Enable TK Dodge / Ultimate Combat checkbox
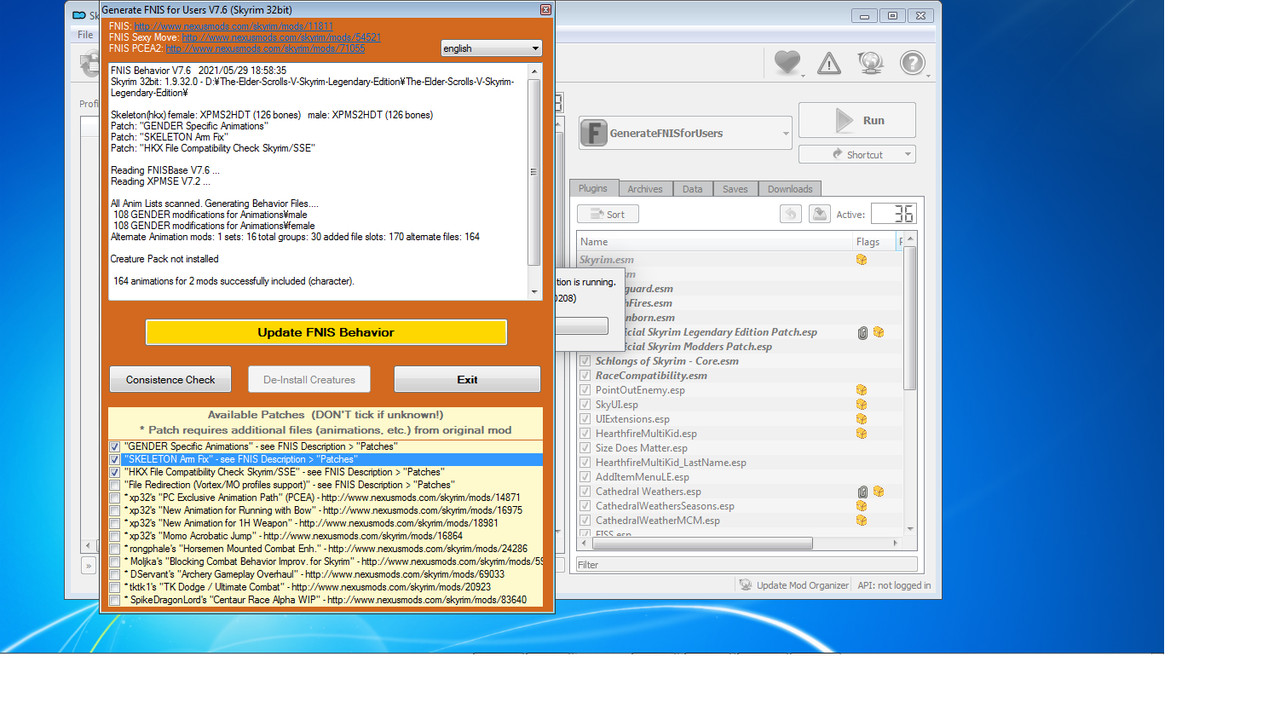1280x719 pixels. (115, 588)
